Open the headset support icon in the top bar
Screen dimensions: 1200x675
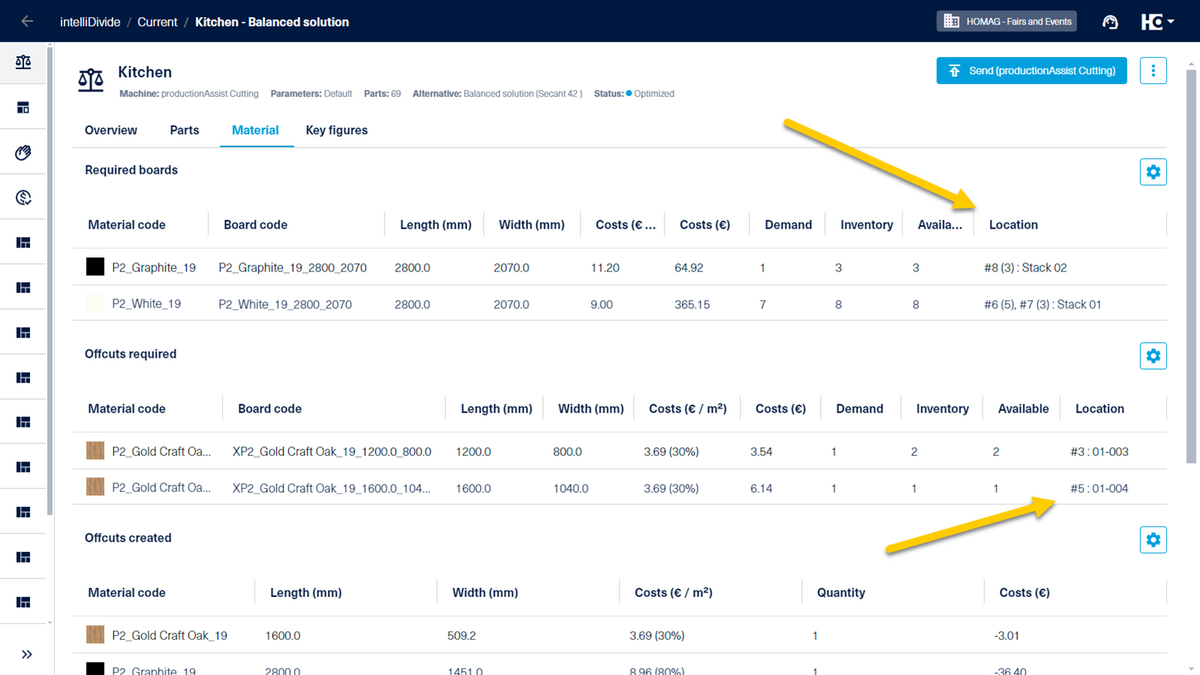[x=1110, y=21]
